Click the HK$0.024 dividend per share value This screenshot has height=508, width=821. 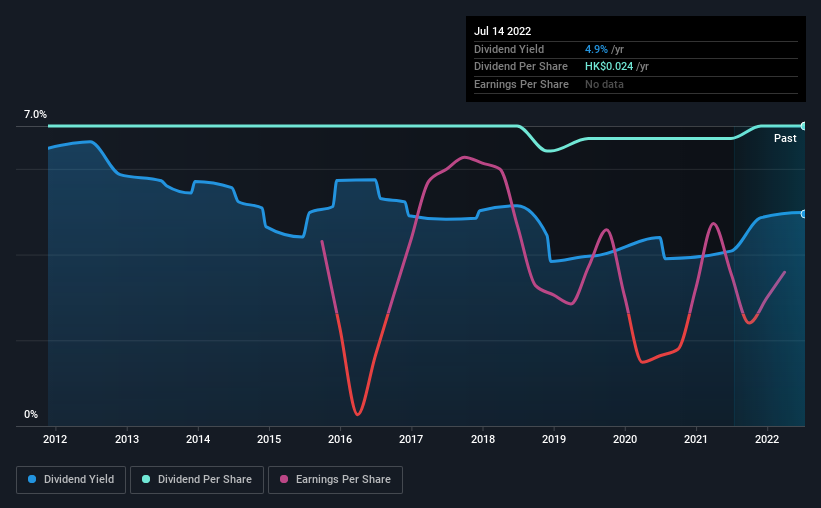click(609, 67)
